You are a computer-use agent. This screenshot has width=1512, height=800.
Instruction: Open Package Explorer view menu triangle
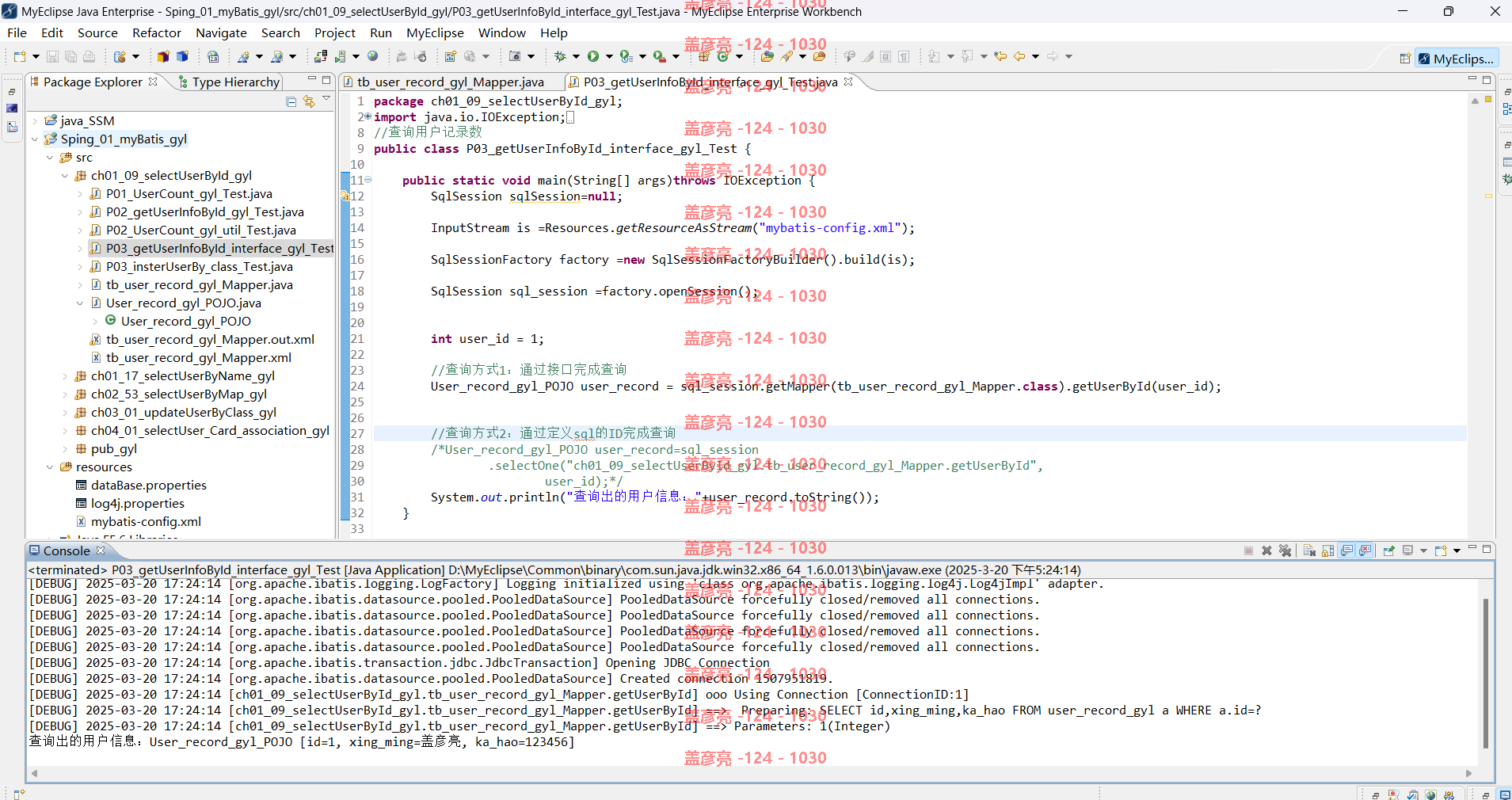point(326,99)
